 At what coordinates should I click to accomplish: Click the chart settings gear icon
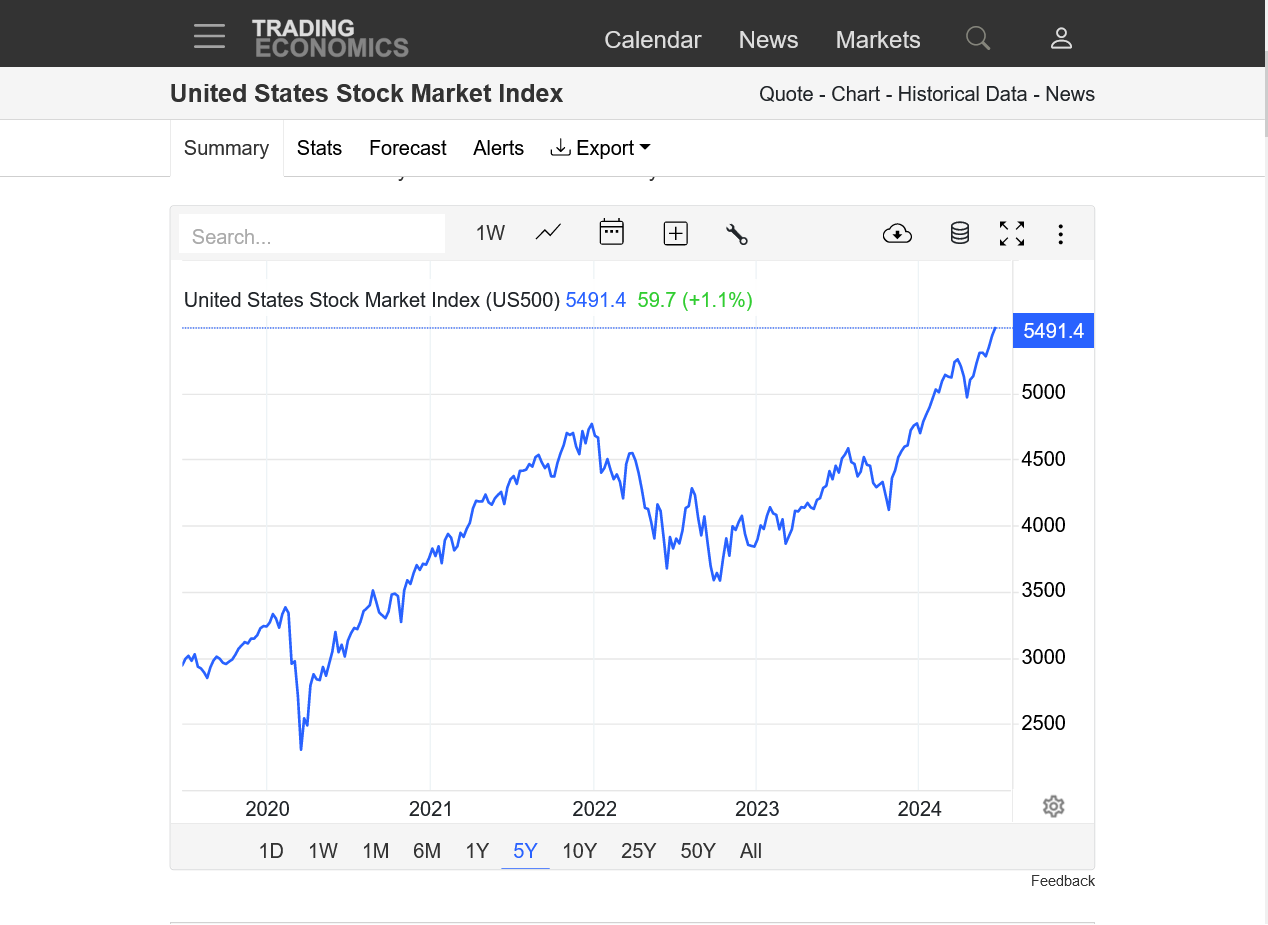tap(1053, 806)
